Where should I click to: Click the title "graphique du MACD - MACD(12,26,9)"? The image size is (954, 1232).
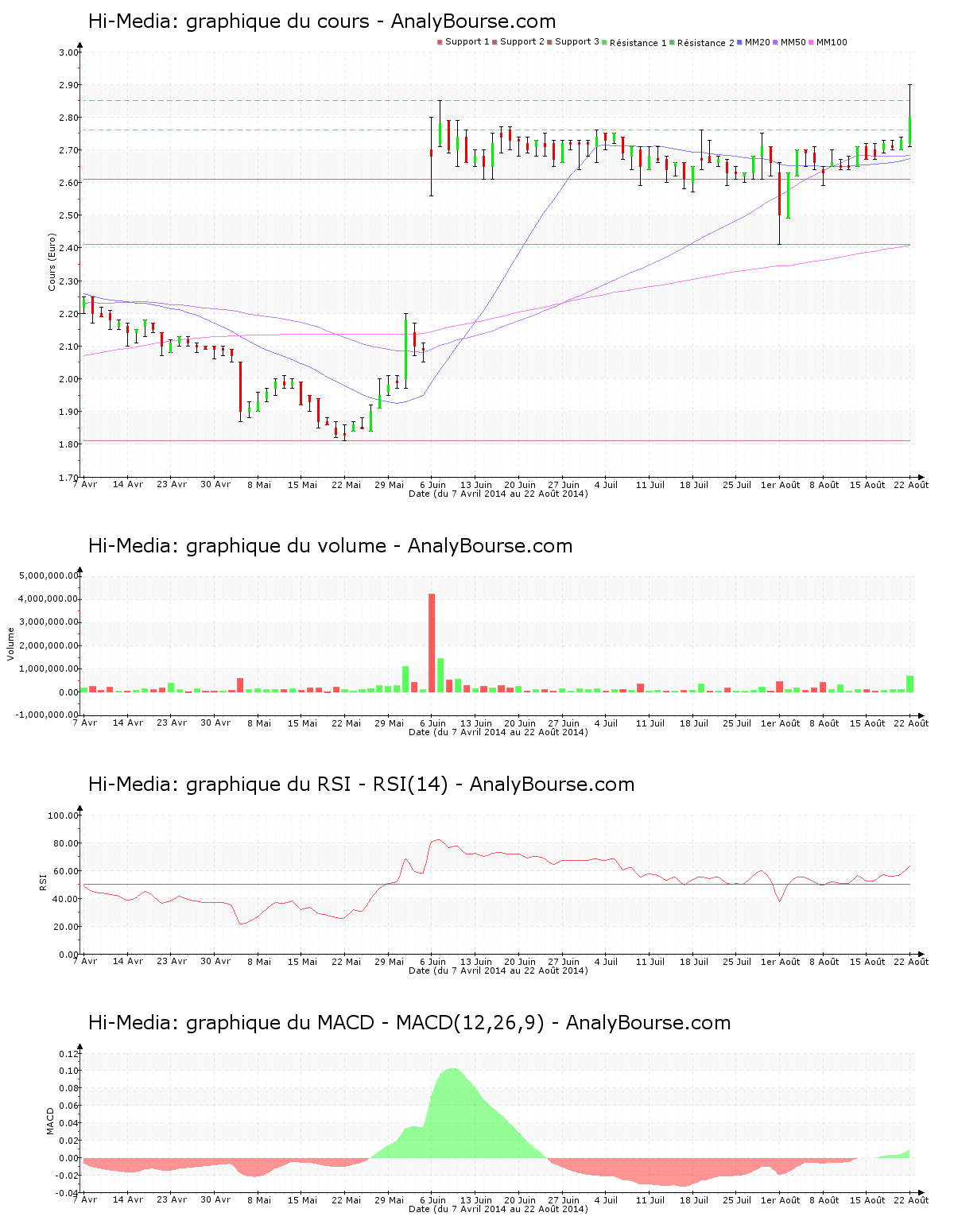coord(365,1023)
